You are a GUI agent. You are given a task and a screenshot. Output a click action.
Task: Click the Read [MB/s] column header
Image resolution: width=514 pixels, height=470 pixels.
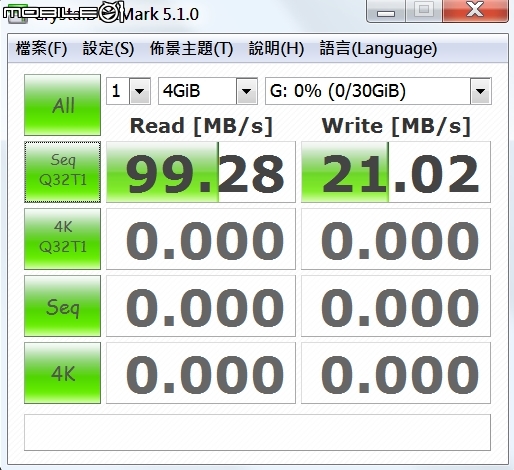click(x=201, y=126)
